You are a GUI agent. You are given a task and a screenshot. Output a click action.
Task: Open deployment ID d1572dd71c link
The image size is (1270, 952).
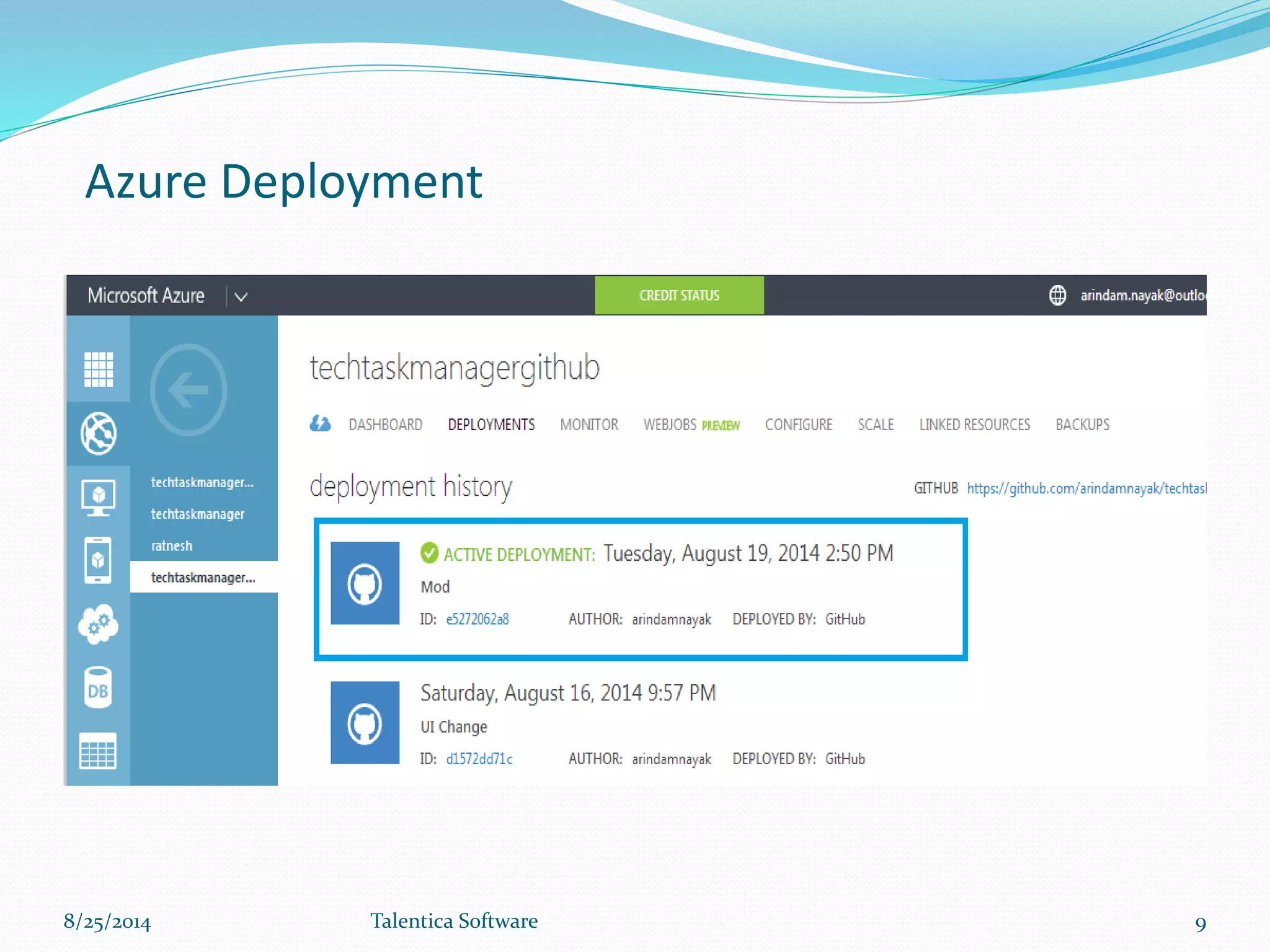(479, 759)
